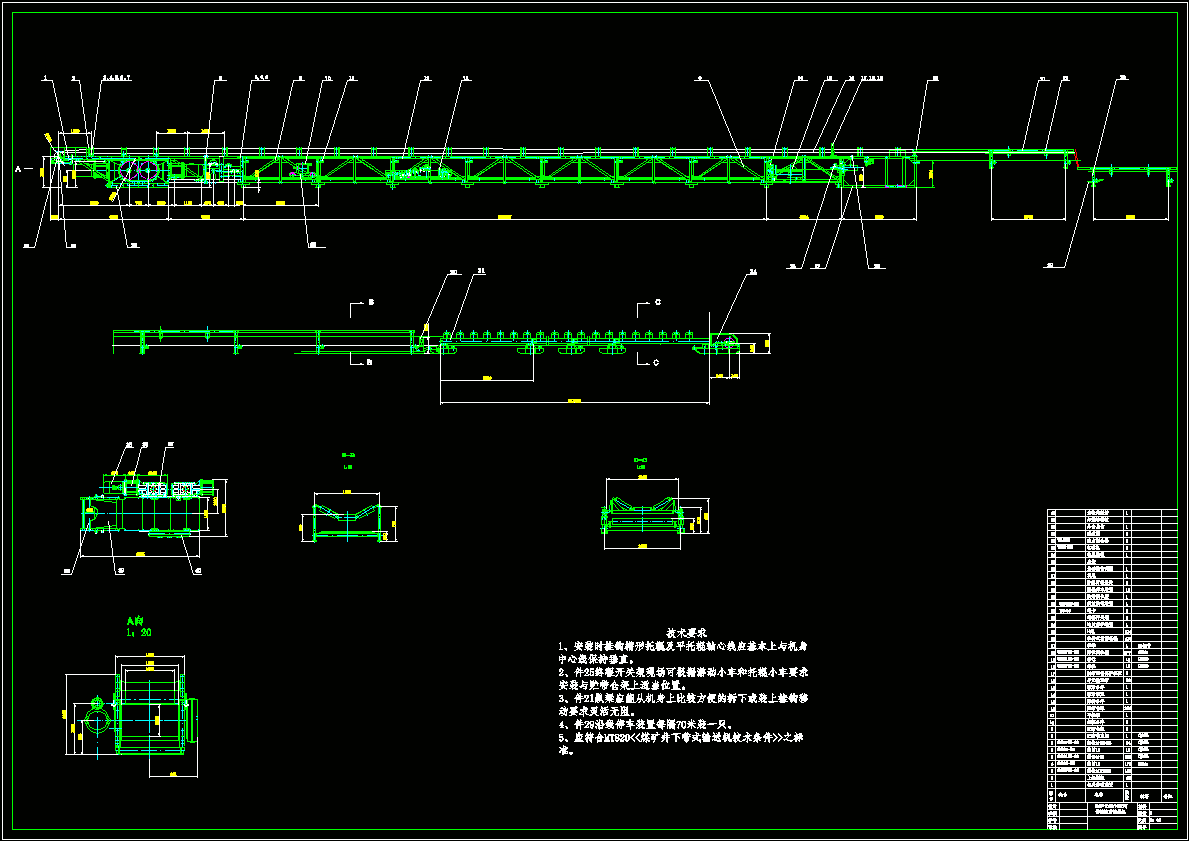The image size is (1189, 841).
Task: Select technical note line starting with 3、件21
Action: click(683, 704)
